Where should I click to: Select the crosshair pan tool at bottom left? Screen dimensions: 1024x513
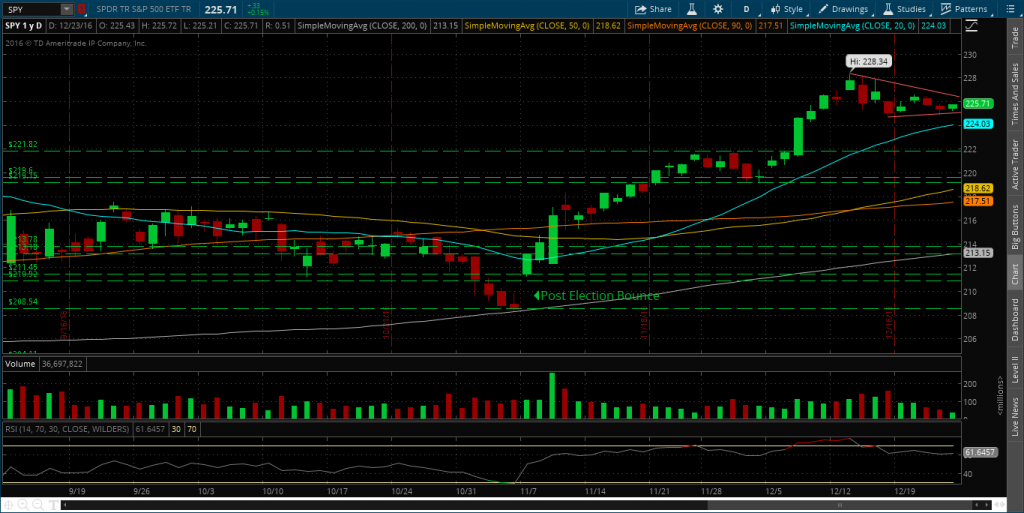pos(9,505)
